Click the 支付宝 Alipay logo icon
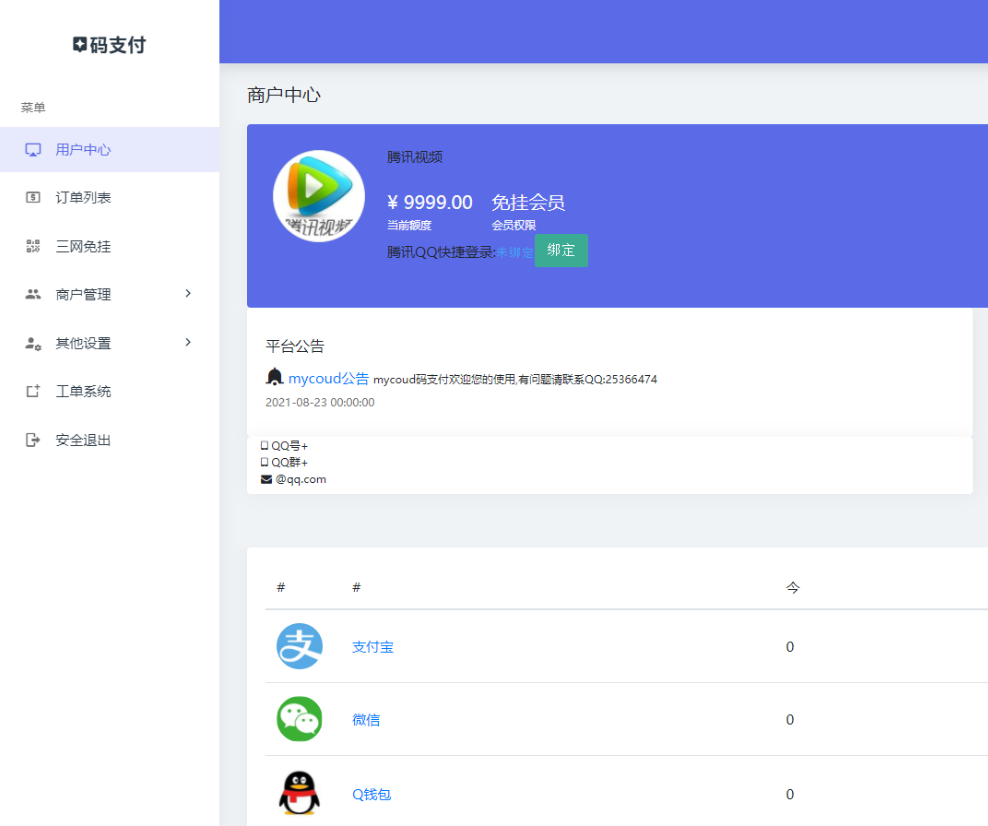The image size is (988, 826). 299,646
